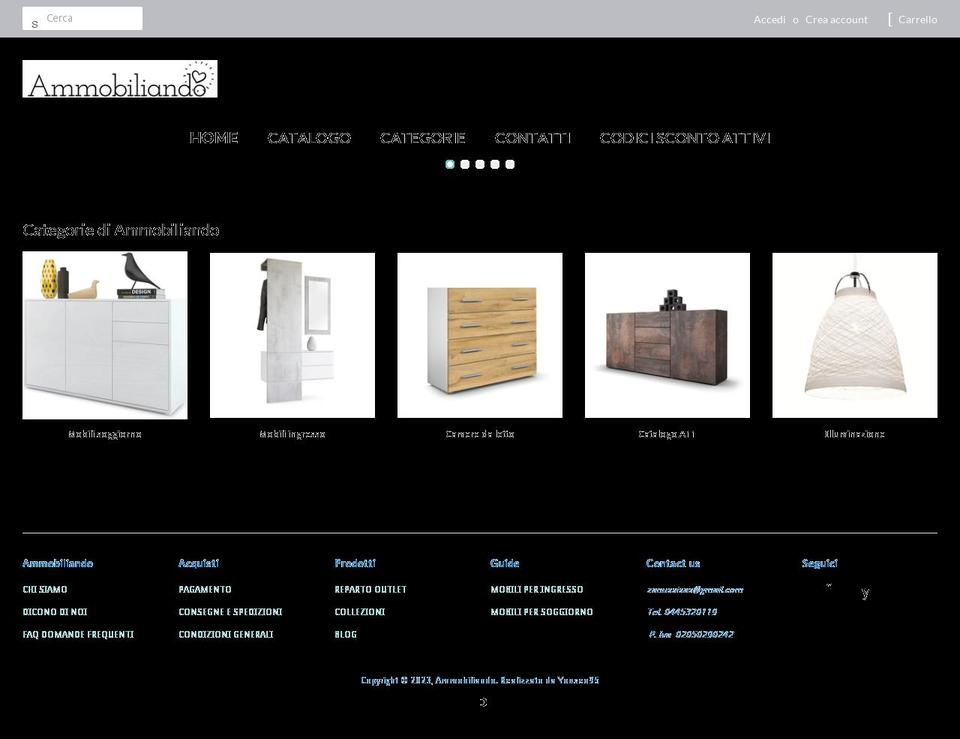
Task: Open the REPARTO OUTLET footer link
Action: (x=370, y=590)
